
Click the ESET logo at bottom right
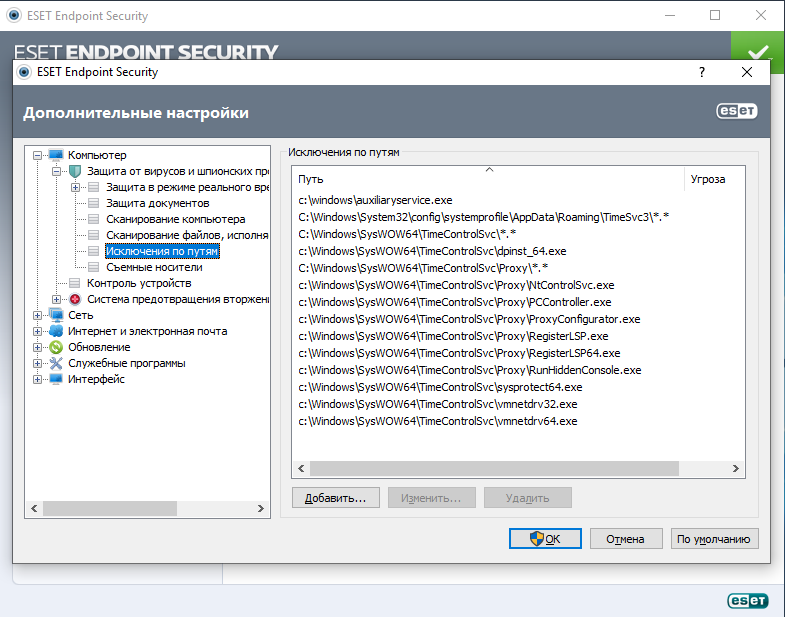[748, 600]
